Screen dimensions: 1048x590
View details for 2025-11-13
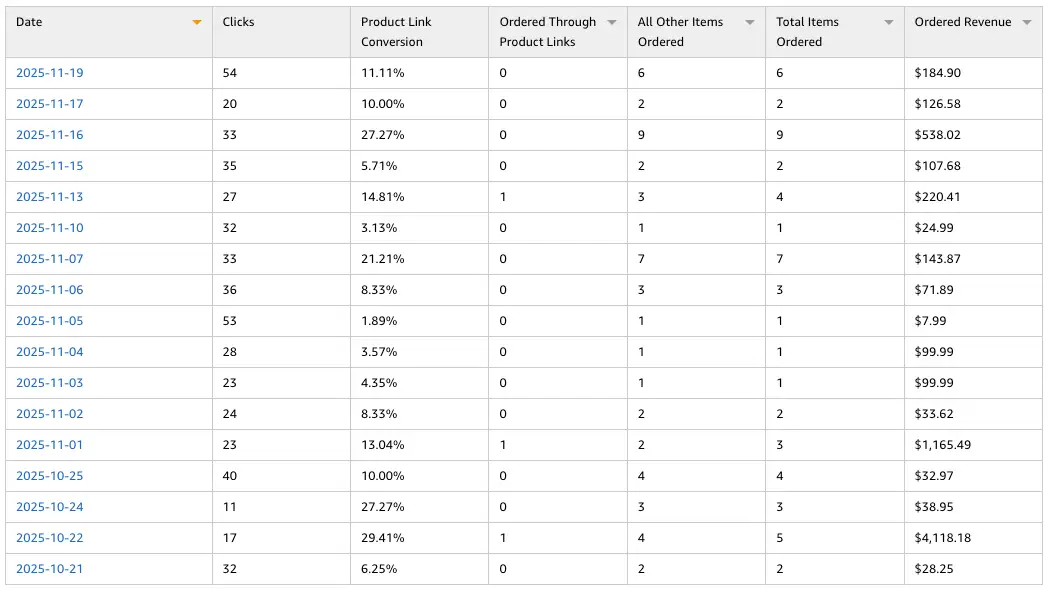point(50,197)
